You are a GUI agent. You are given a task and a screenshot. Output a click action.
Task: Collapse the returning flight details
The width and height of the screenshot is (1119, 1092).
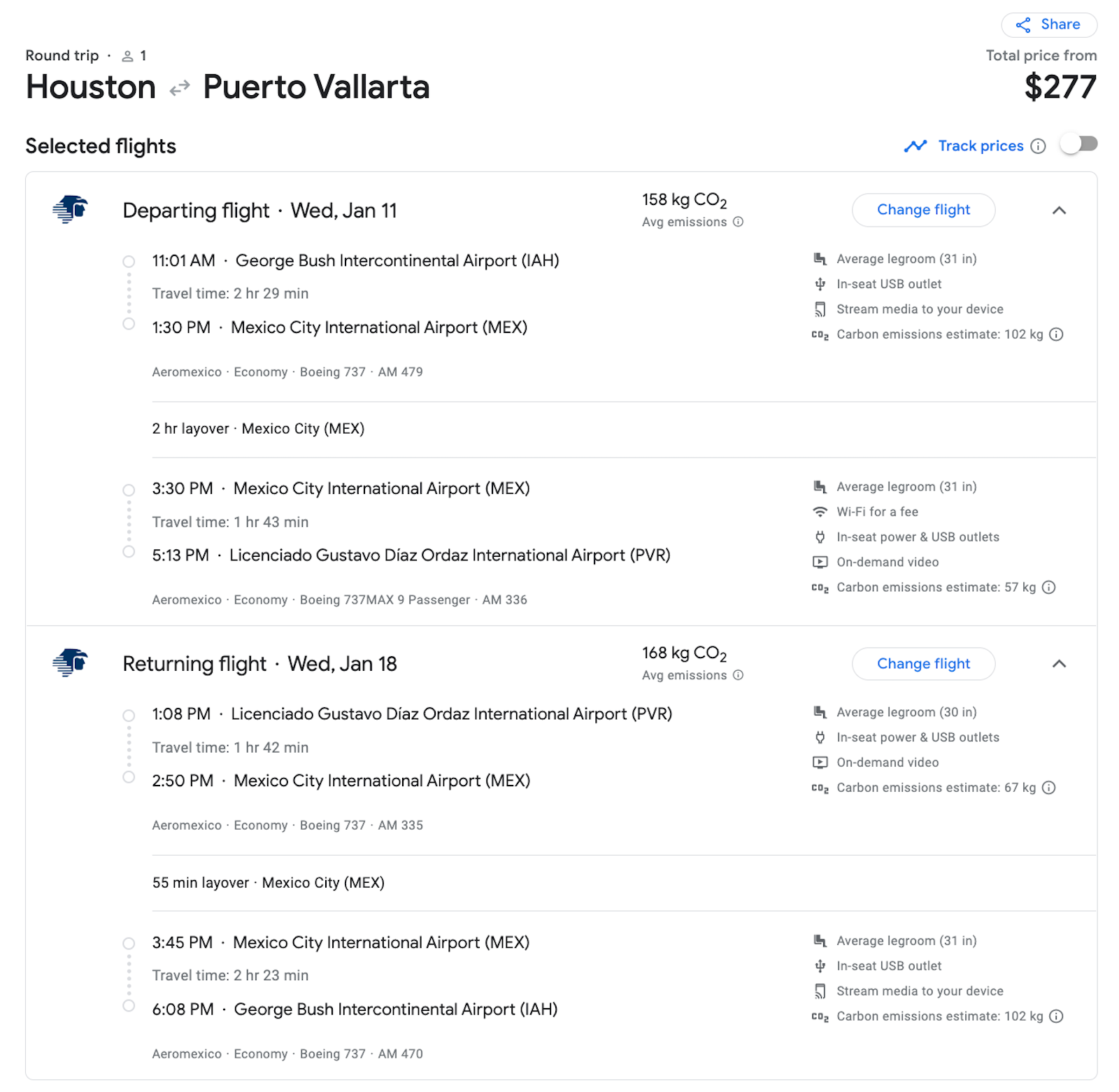[1060, 664]
